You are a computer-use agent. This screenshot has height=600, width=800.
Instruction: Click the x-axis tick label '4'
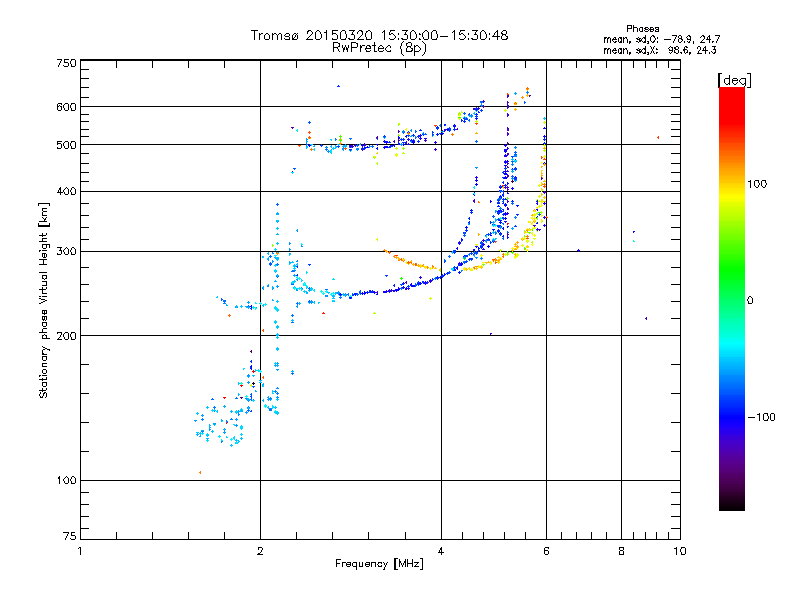(x=441, y=551)
